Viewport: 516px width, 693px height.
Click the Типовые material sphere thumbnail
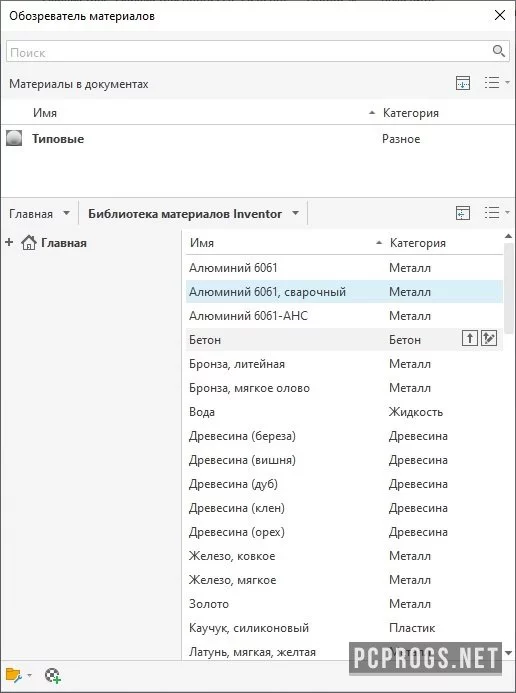[14, 138]
